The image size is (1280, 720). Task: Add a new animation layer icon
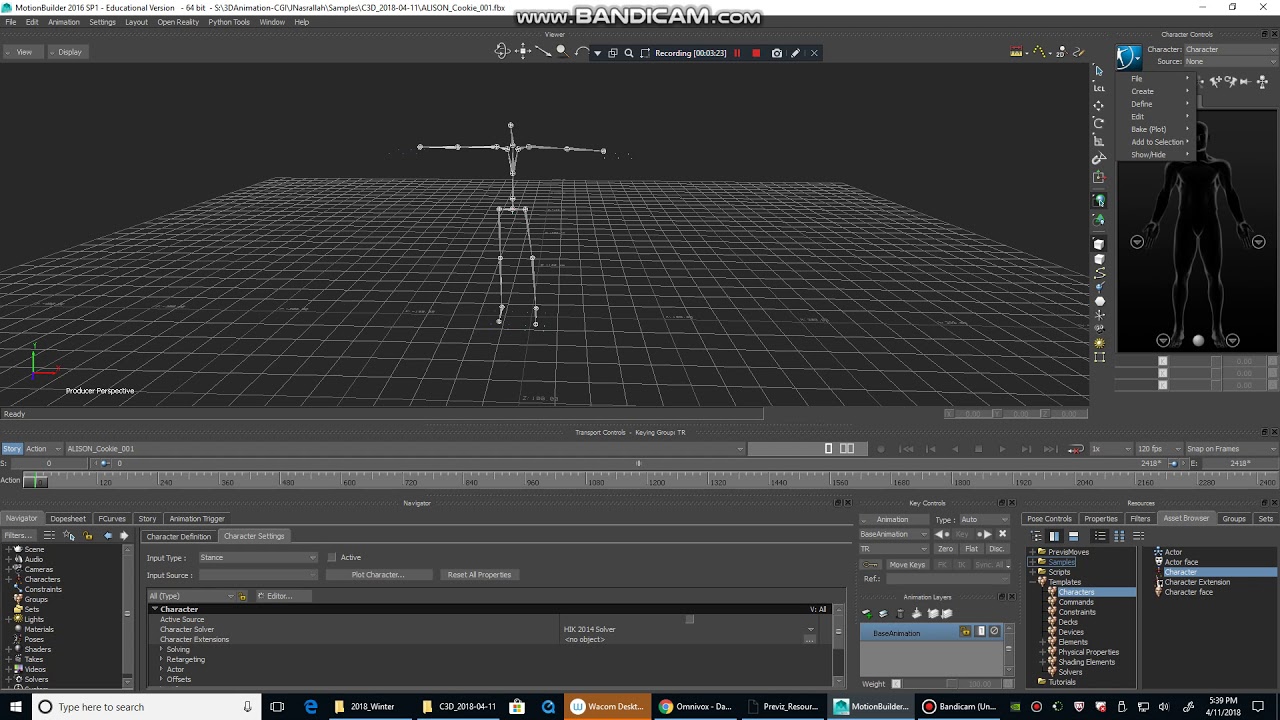(867, 614)
